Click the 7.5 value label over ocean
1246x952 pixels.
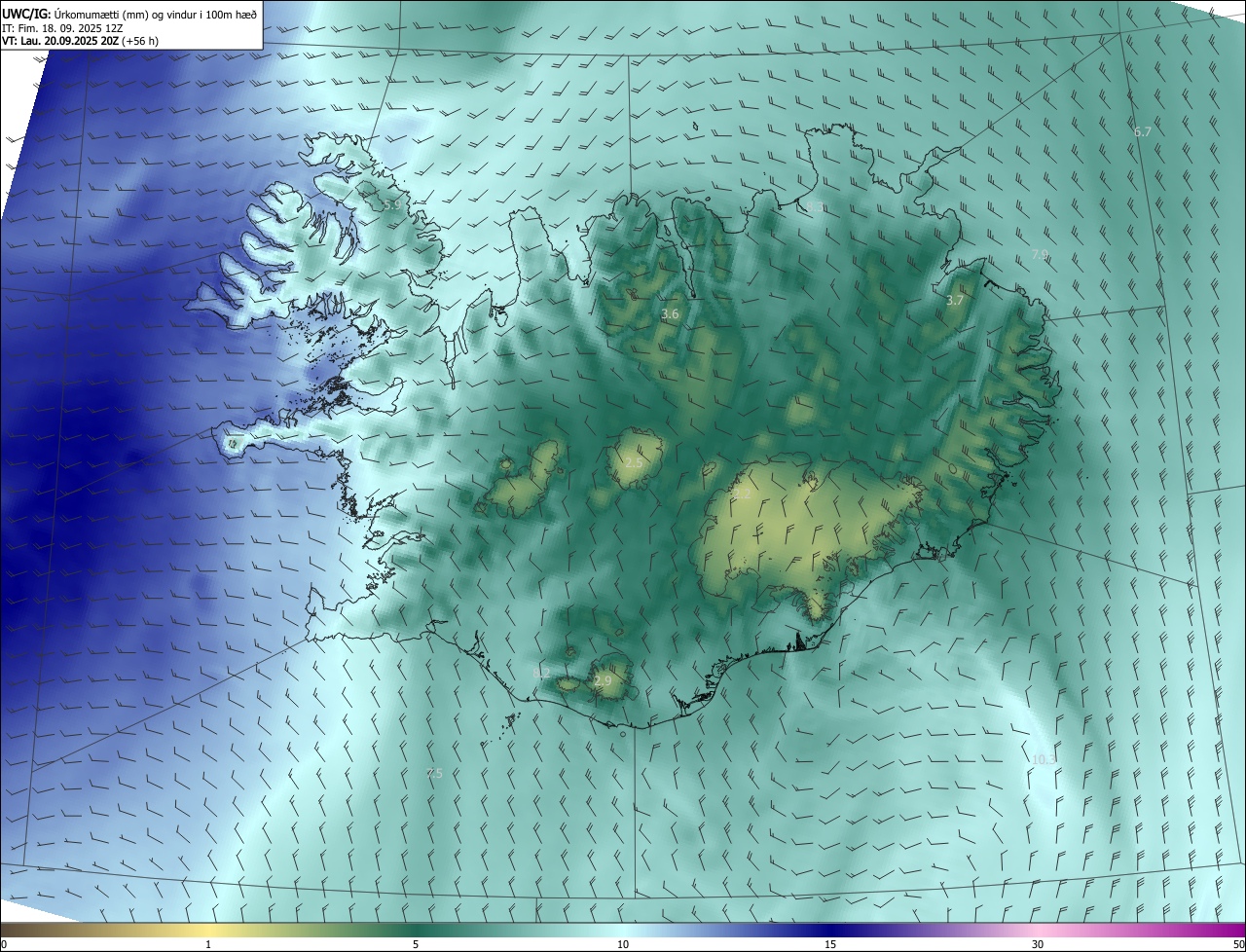(434, 773)
